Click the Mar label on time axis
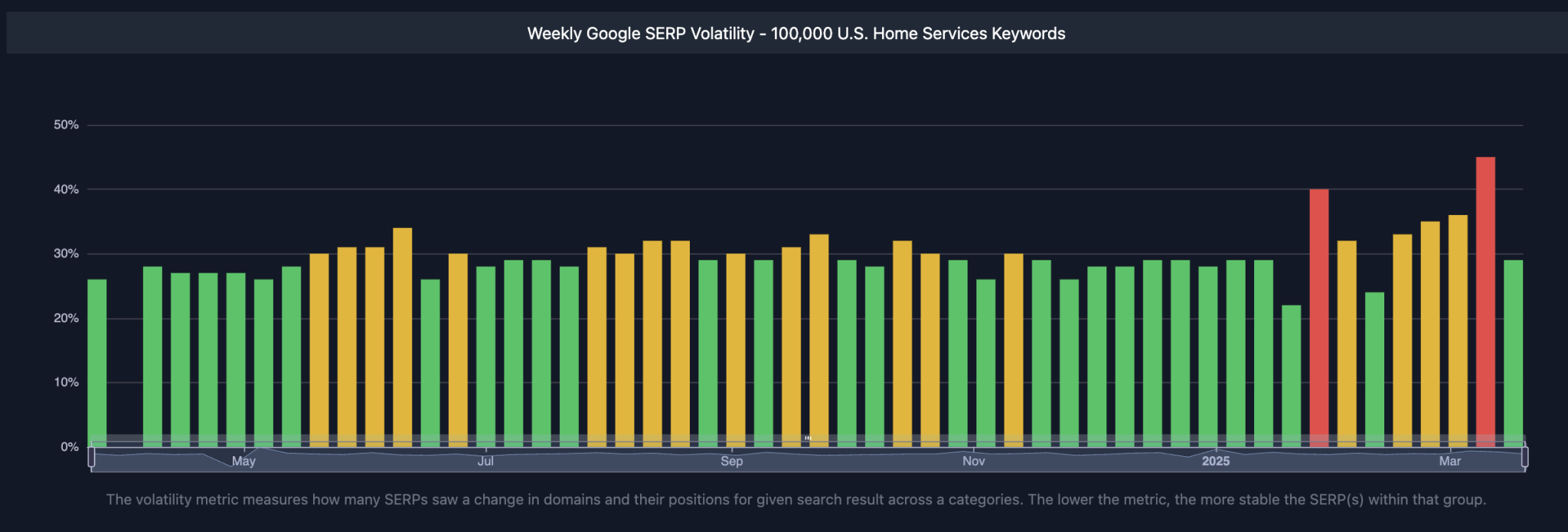This screenshot has height=532, width=1568. click(1449, 462)
